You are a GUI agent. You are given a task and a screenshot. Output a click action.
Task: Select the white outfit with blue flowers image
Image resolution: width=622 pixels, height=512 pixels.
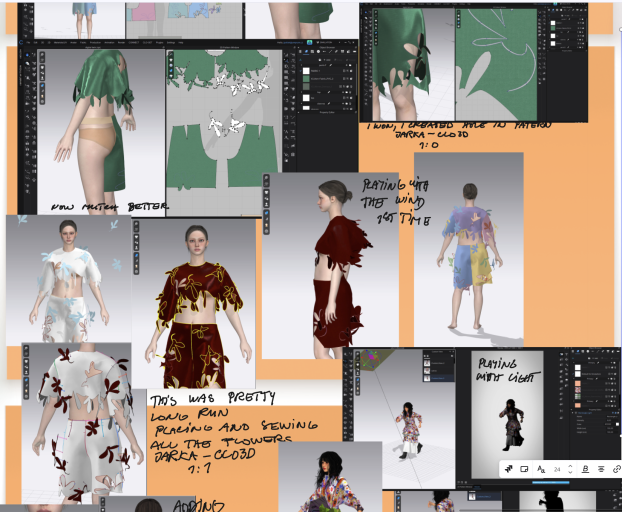point(67,278)
